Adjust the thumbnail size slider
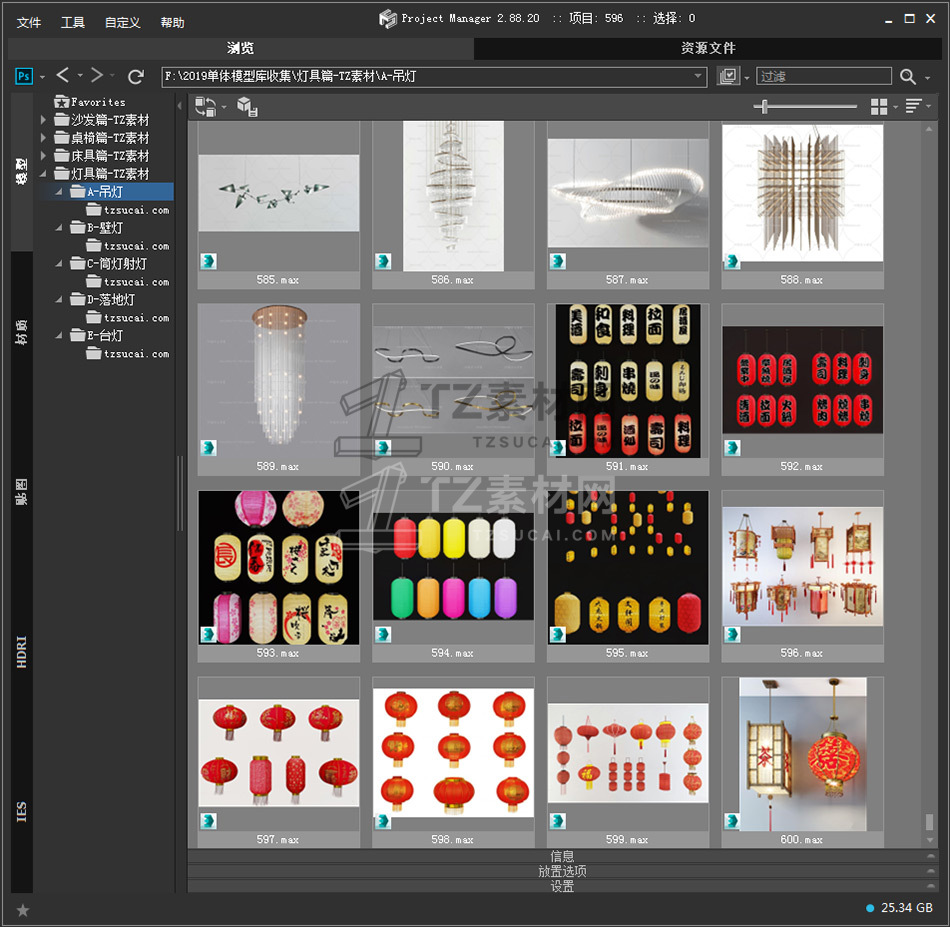 coord(765,106)
